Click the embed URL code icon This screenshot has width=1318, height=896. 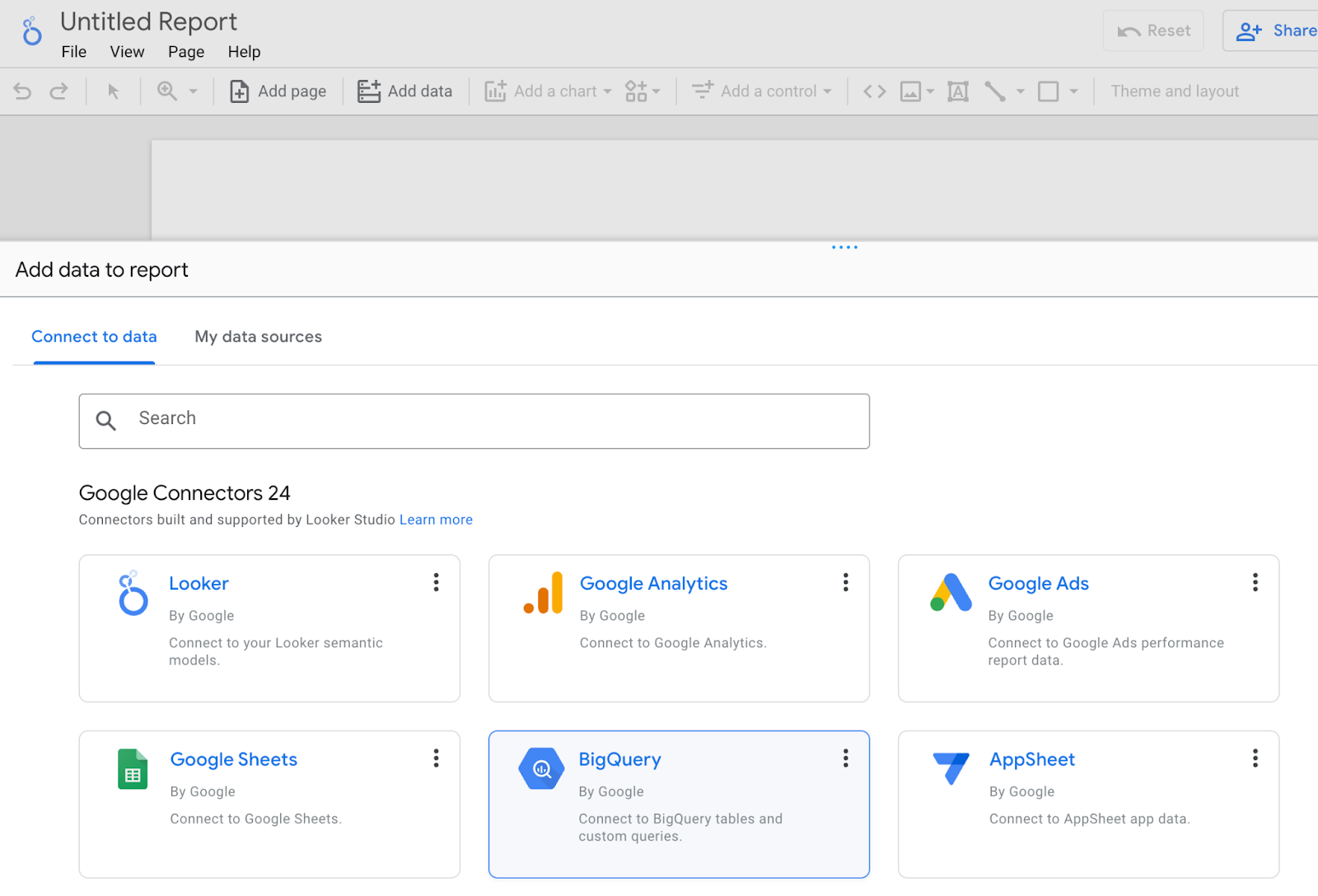[x=874, y=91]
